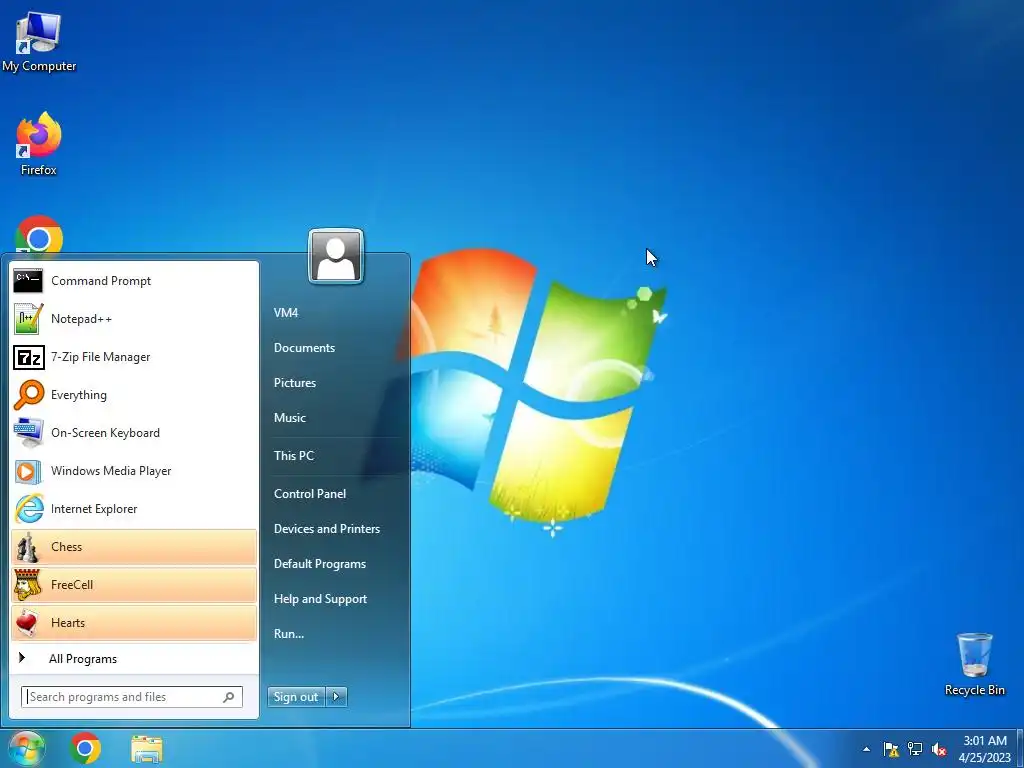Image resolution: width=1024 pixels, height=768 pixels.
Task: Open Music from Start menu
Action: pos(290,418)
